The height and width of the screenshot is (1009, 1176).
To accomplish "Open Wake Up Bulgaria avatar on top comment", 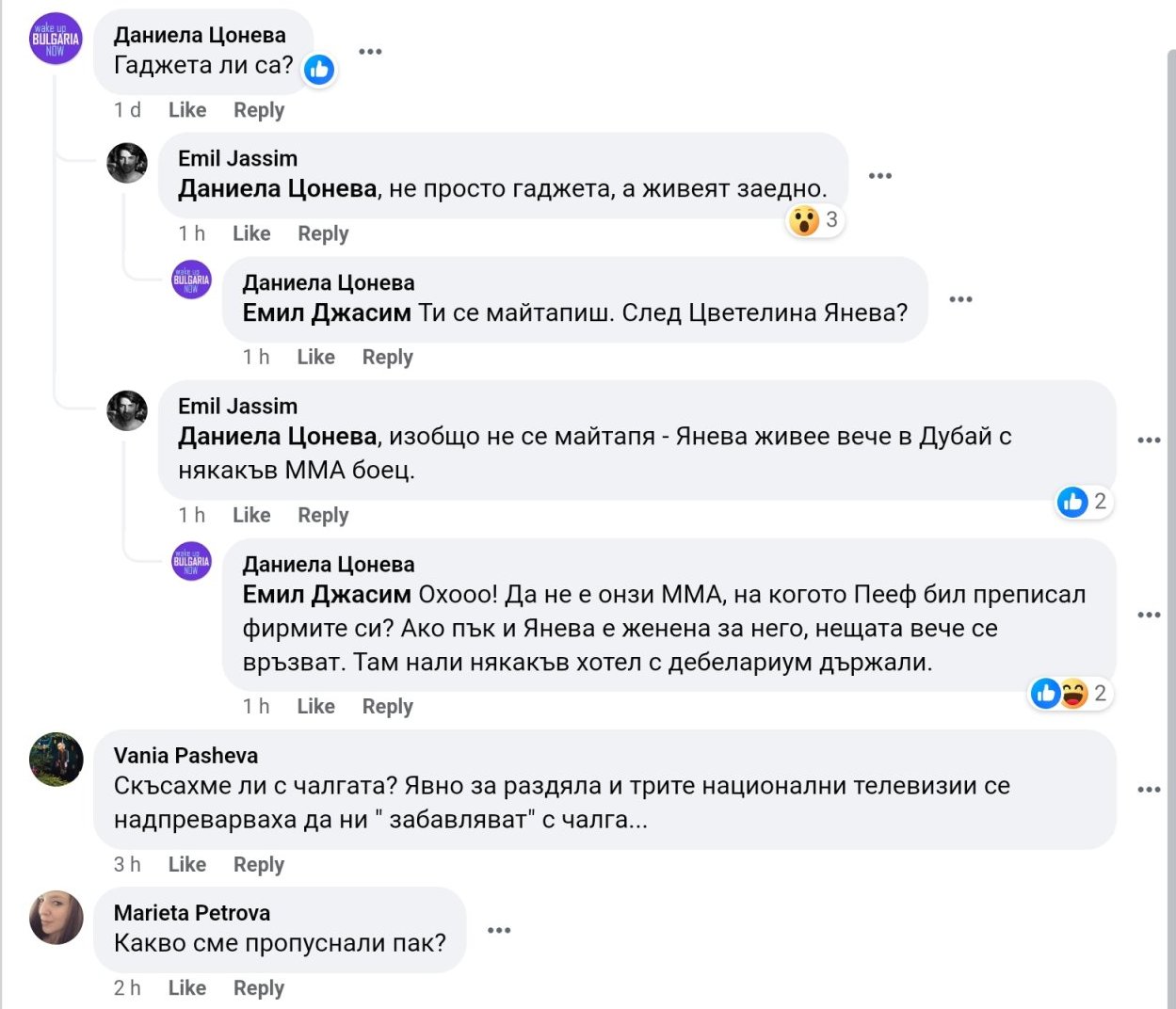I will pyautogui.click(x=56, y=40).
